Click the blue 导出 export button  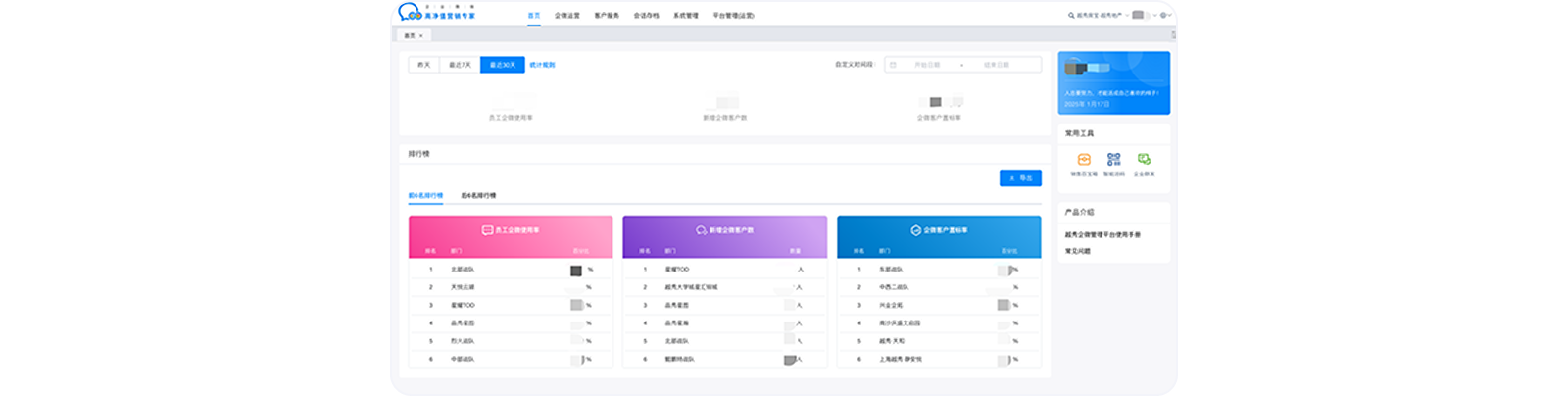[1020, 178]
